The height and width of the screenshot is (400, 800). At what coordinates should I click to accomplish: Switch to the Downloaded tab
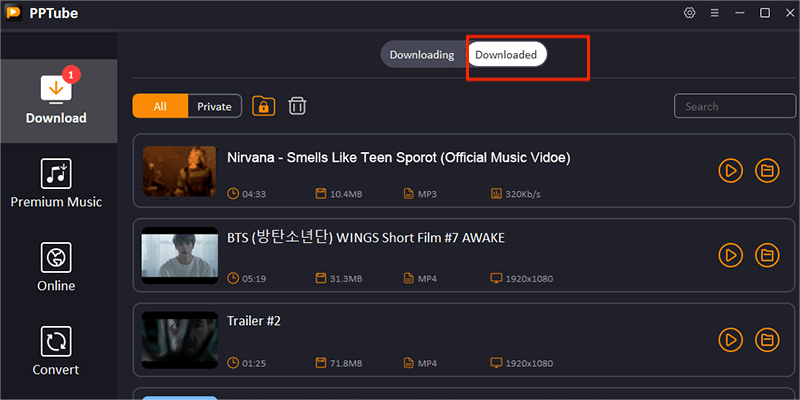pyautogui.click(x=506, y=55)
